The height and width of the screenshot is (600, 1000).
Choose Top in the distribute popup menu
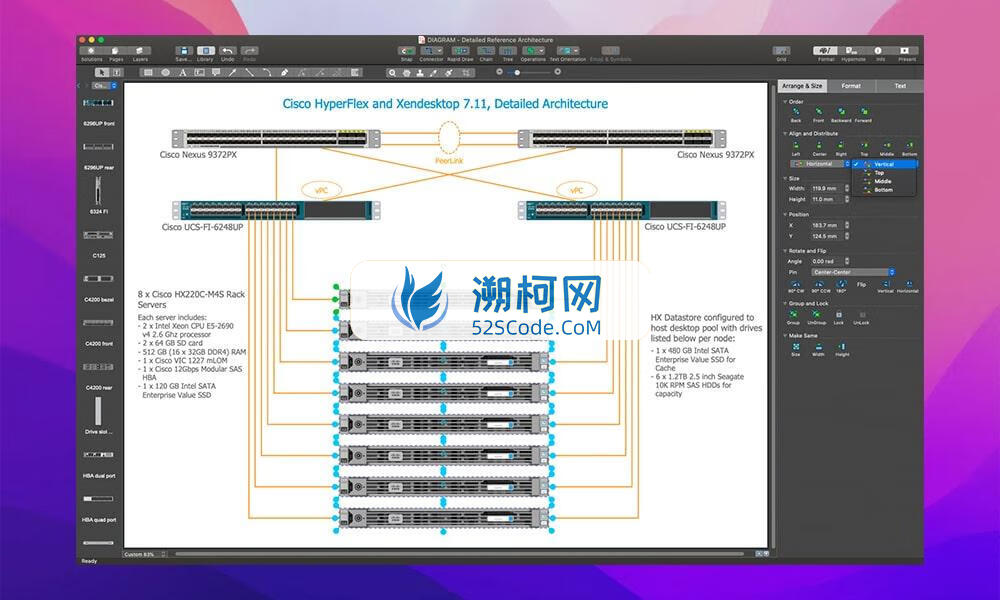885,173
